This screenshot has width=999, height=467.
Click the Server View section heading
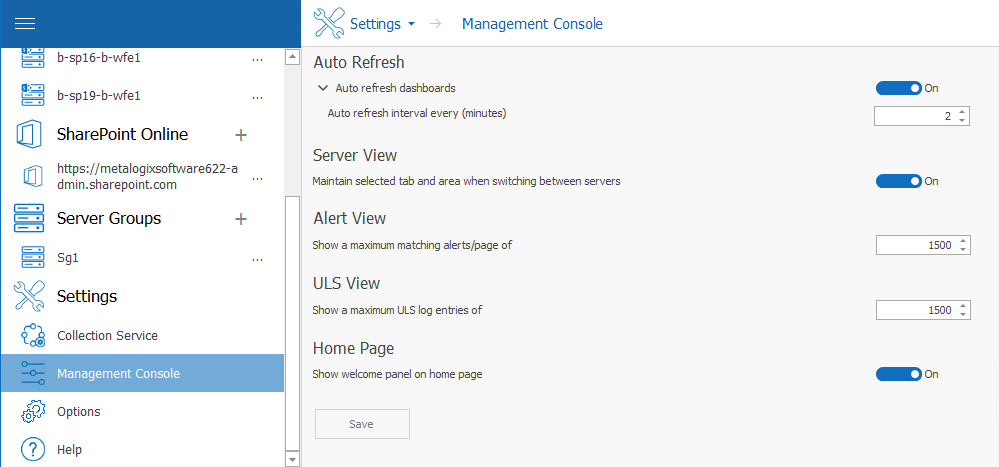point(355,155)
